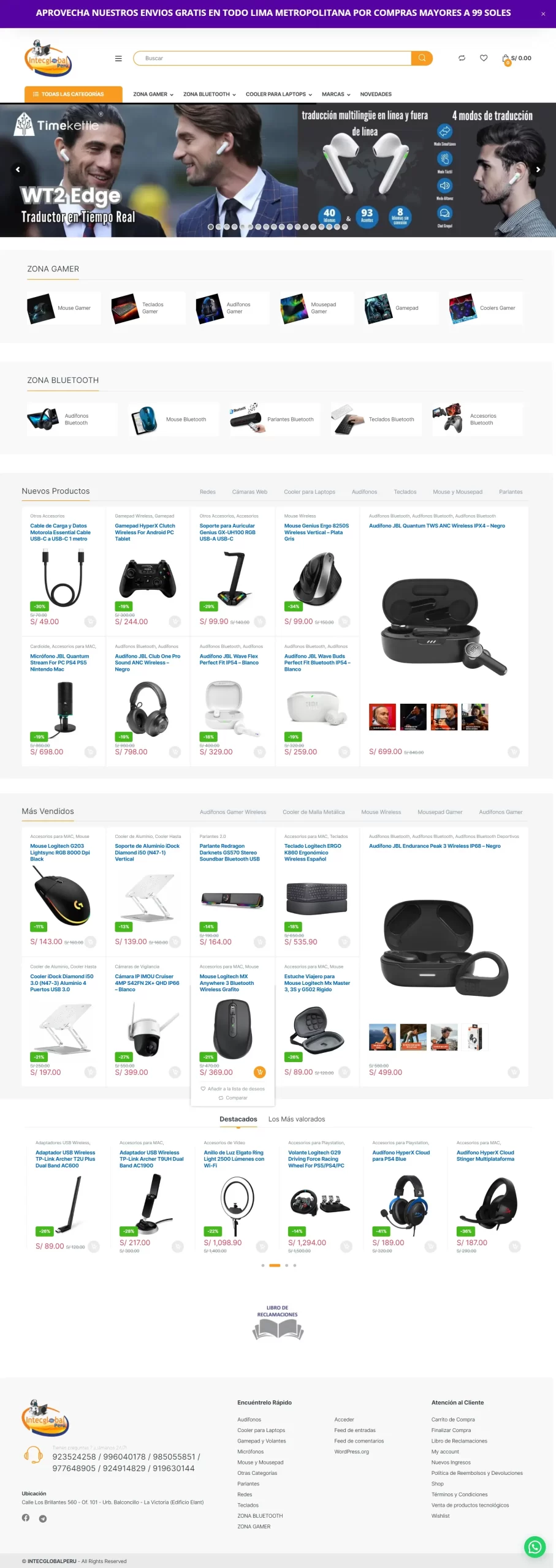This screenshot has height=1568, width=556.
Task: Select last pagination dot under Destacados carousel
Action: point(295,1265)
